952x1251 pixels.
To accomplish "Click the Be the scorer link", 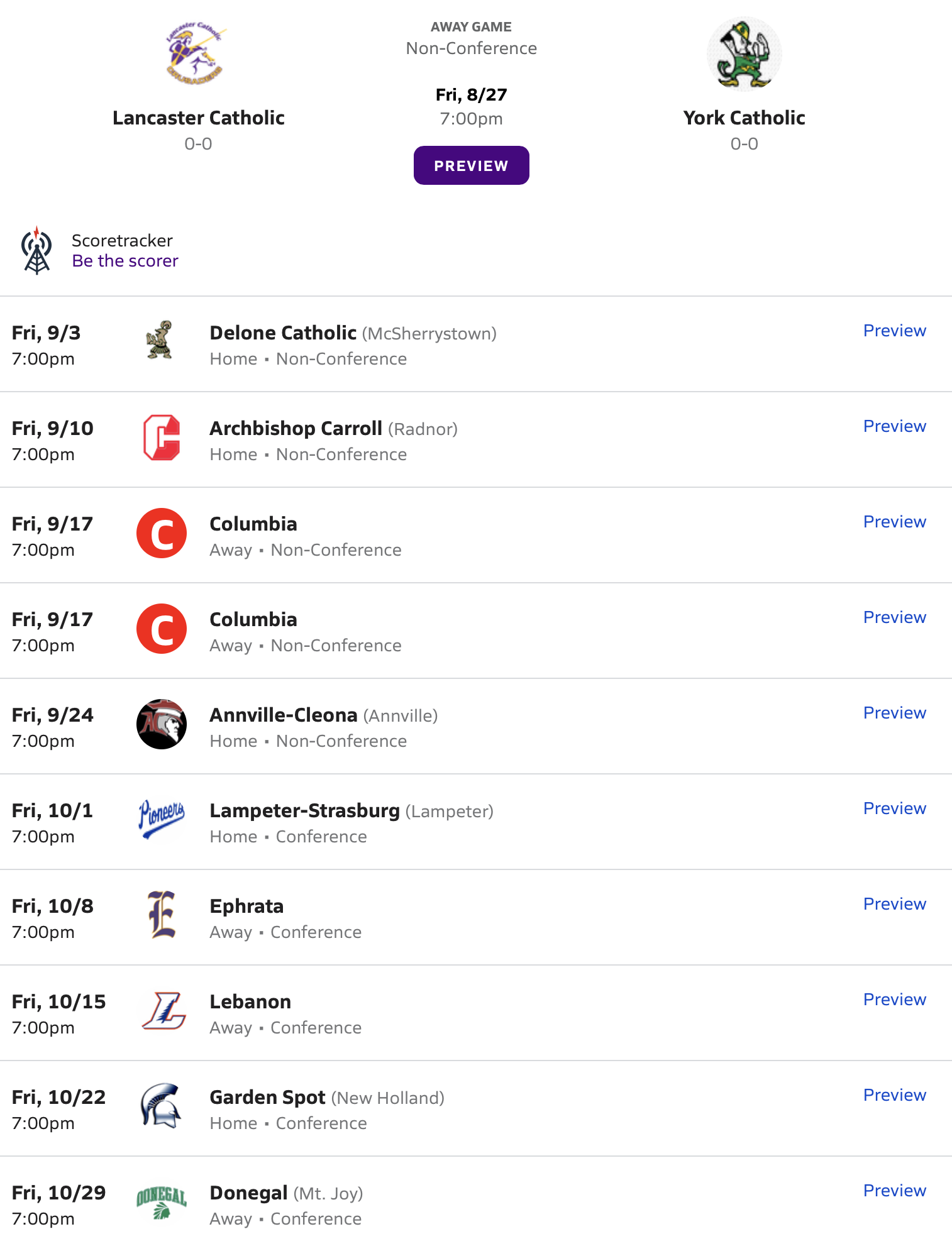I will pos(125,261).
